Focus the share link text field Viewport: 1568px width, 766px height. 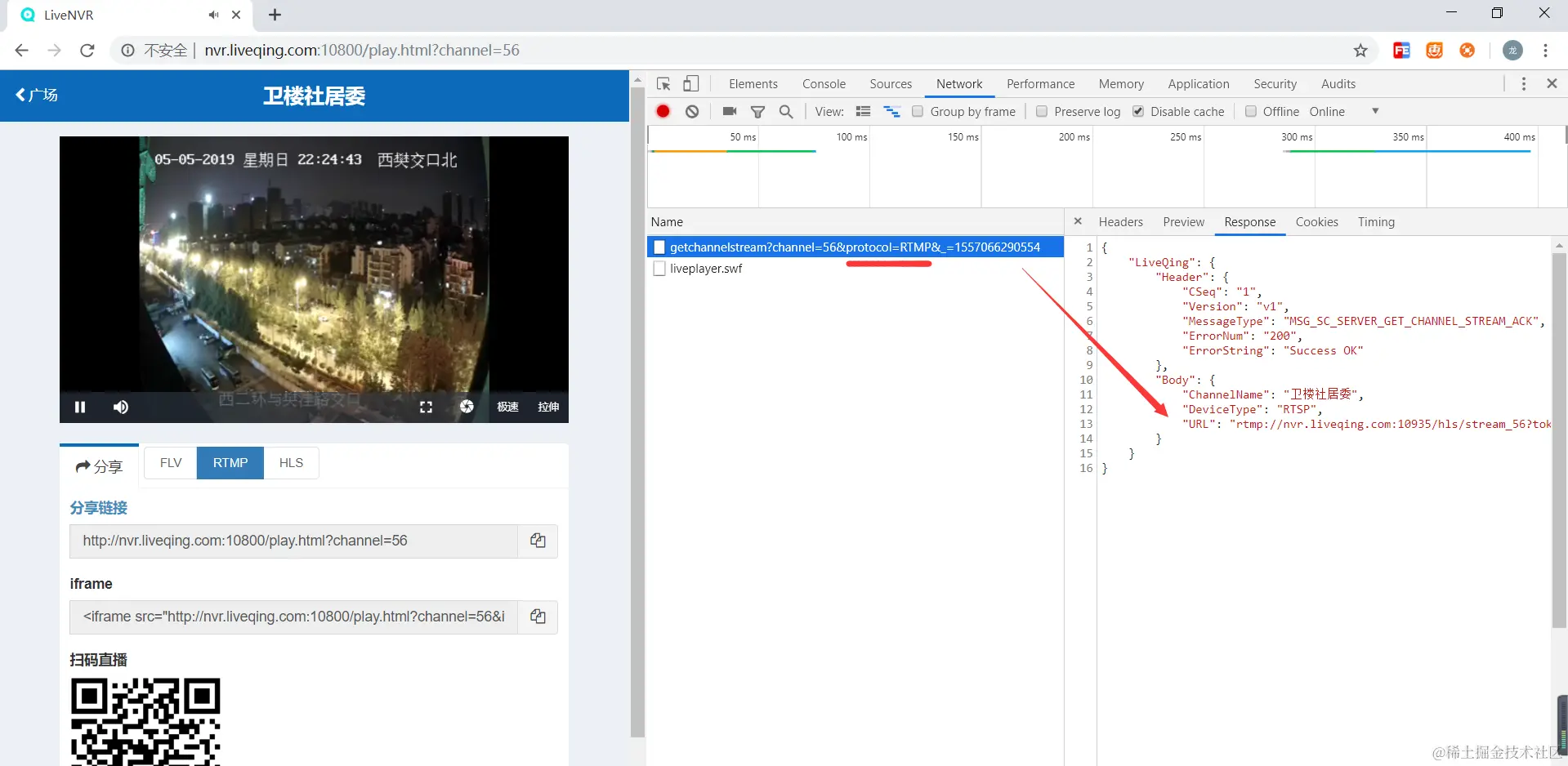[x=294, y=541]
